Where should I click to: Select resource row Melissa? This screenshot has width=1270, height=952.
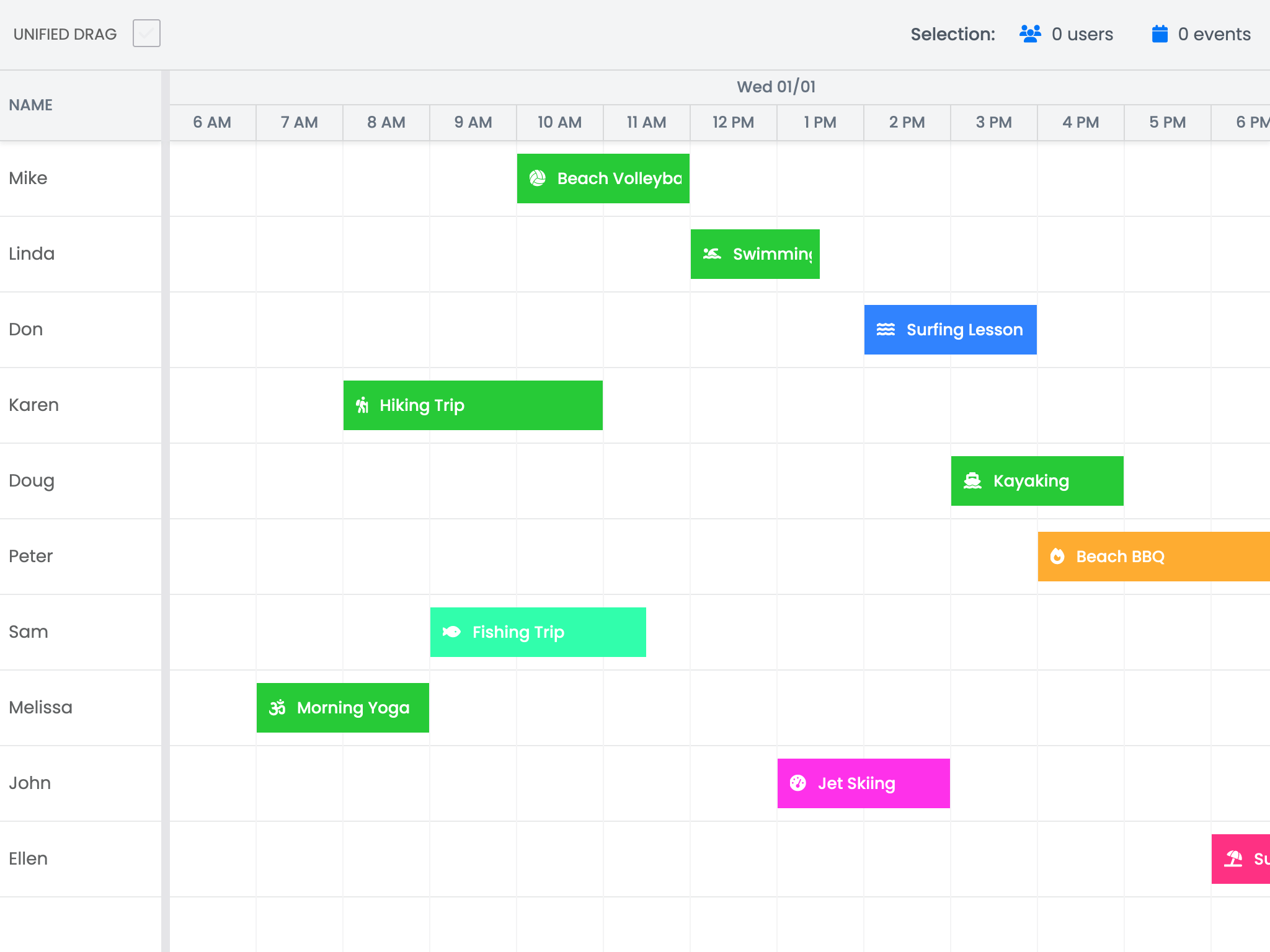(x=81, y=708)
